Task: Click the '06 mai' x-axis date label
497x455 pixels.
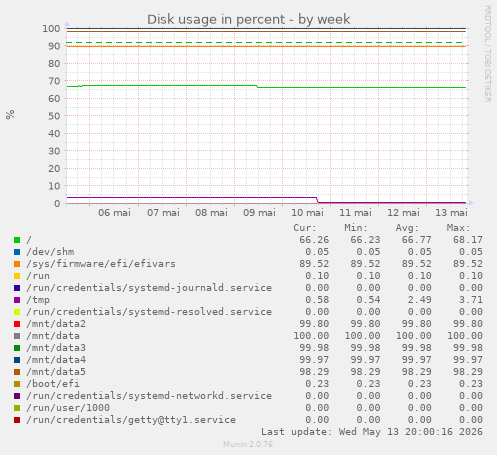Action: click(x=114, y=213)
